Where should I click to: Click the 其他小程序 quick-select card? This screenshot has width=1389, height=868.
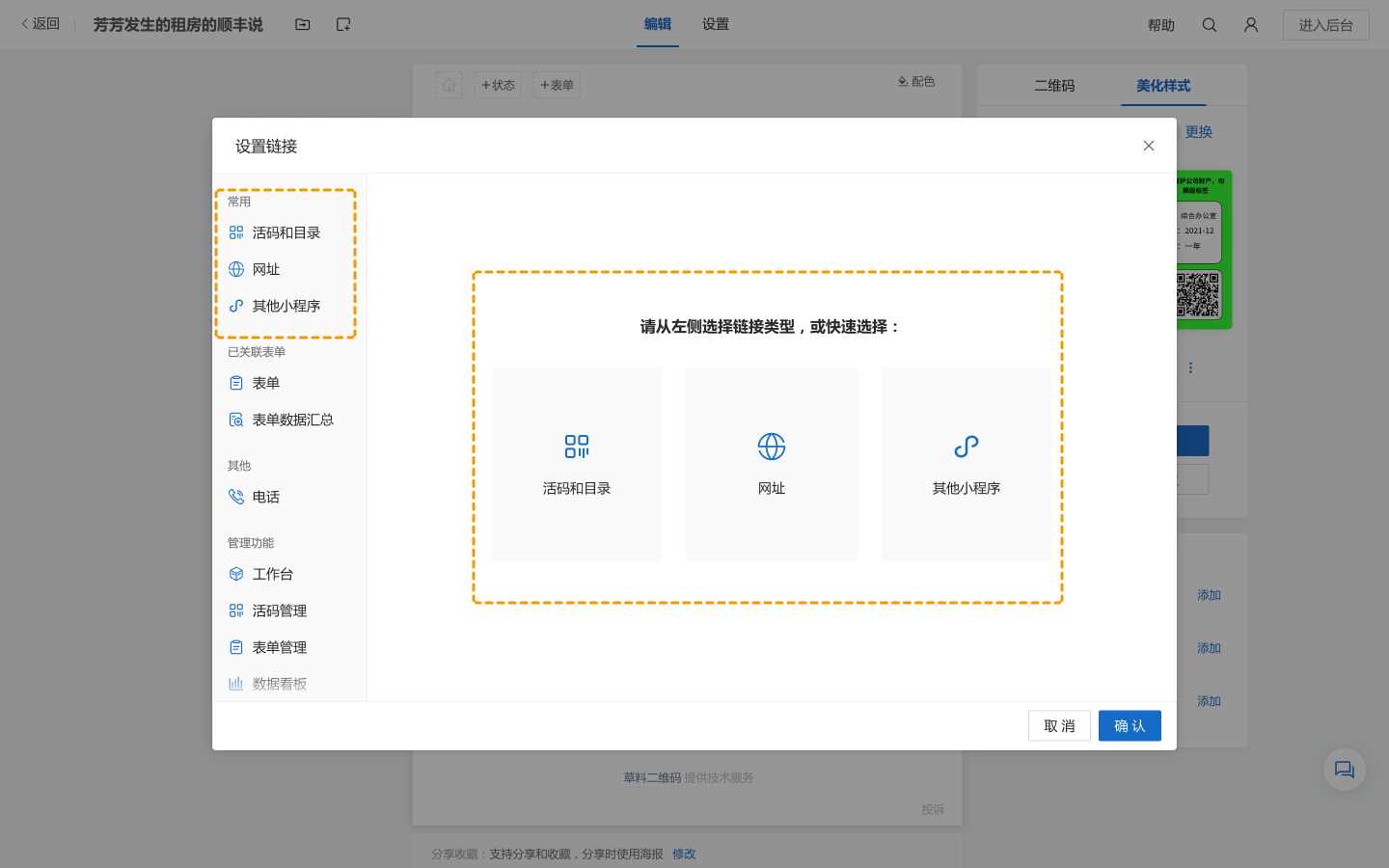click(x=967, y=464)
